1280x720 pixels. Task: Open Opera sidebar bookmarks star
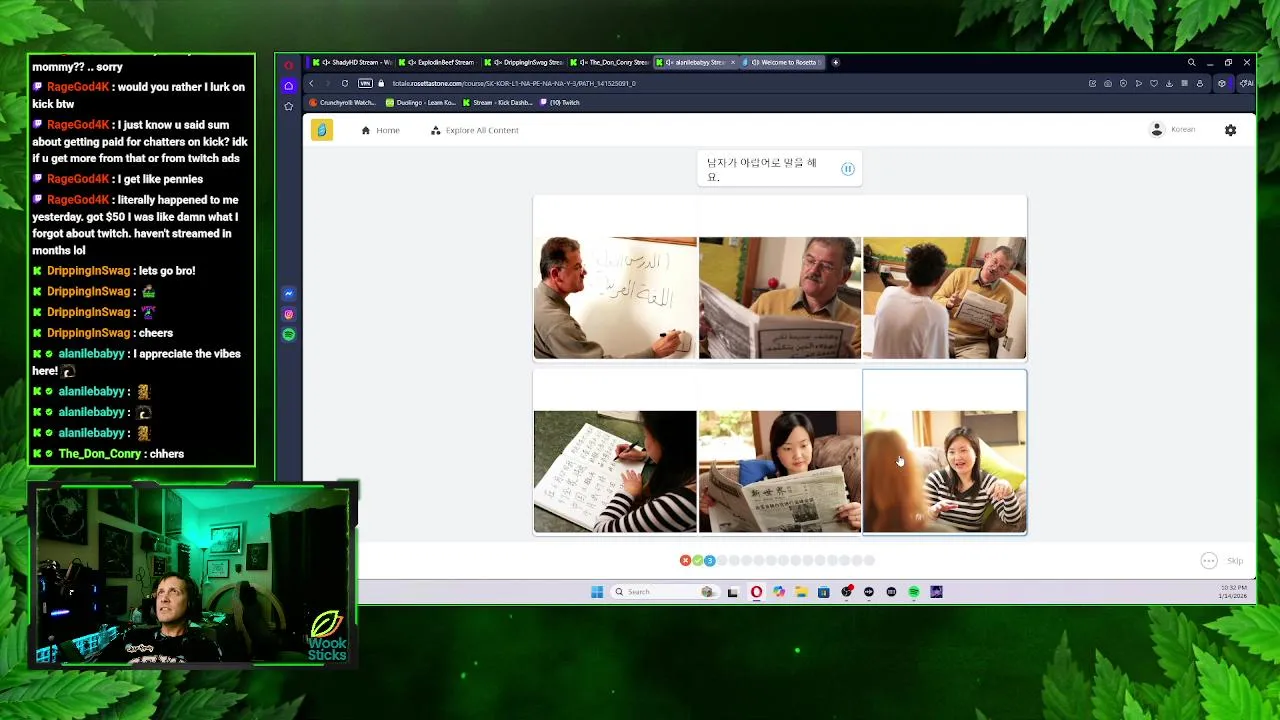pos(289,106)
